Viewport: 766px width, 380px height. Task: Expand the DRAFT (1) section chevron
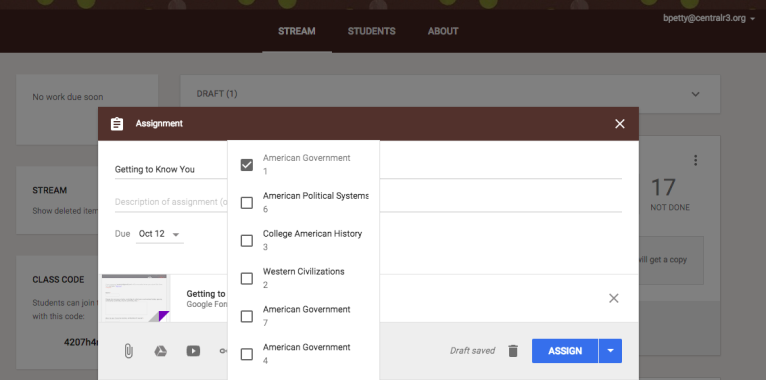[x=696, y=94]
